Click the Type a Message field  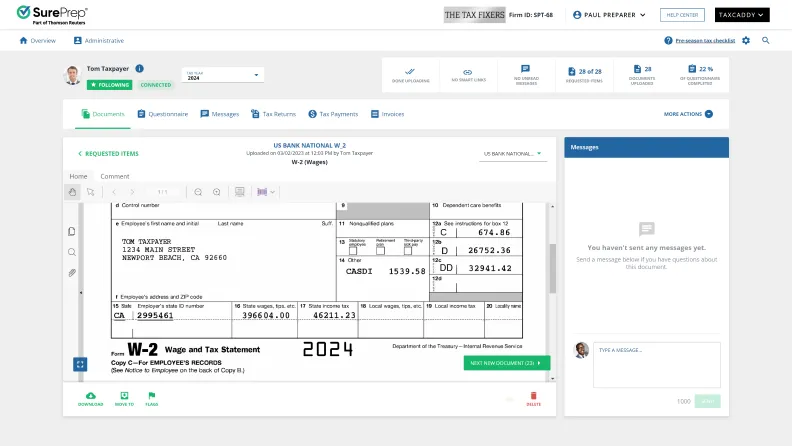click(x=655, y=365)
